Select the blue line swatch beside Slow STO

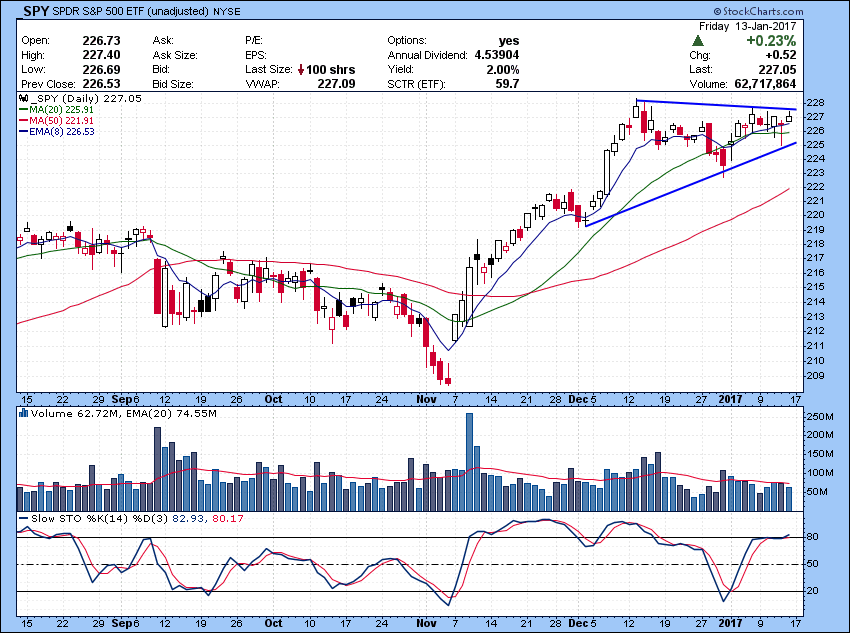point(23,518)
